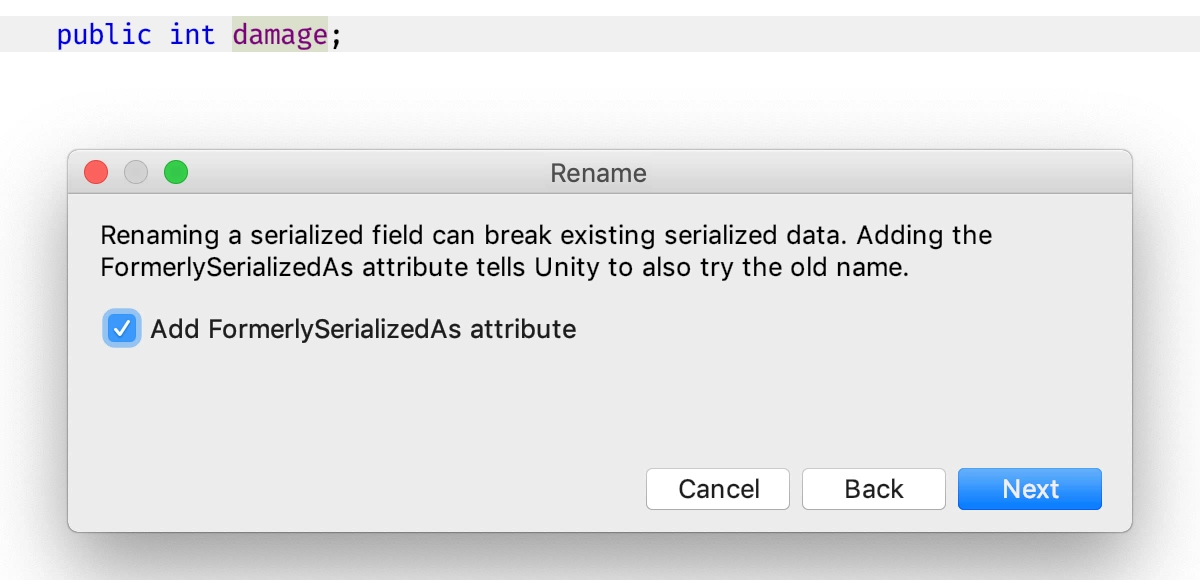Click the int type keyword in code

pyautogui.click(x=192, y=35)
